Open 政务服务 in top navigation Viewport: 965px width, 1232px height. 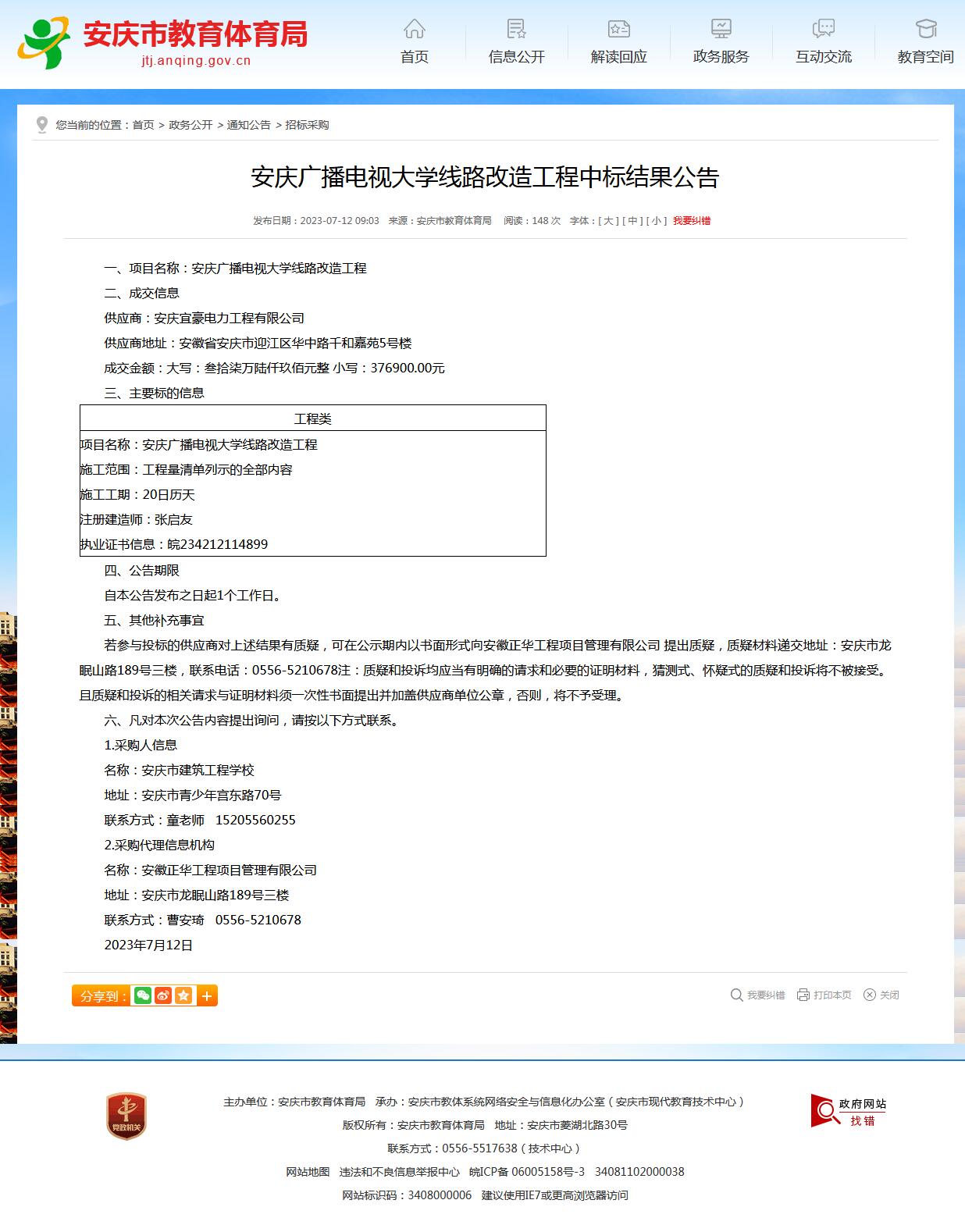pos(721,42)
